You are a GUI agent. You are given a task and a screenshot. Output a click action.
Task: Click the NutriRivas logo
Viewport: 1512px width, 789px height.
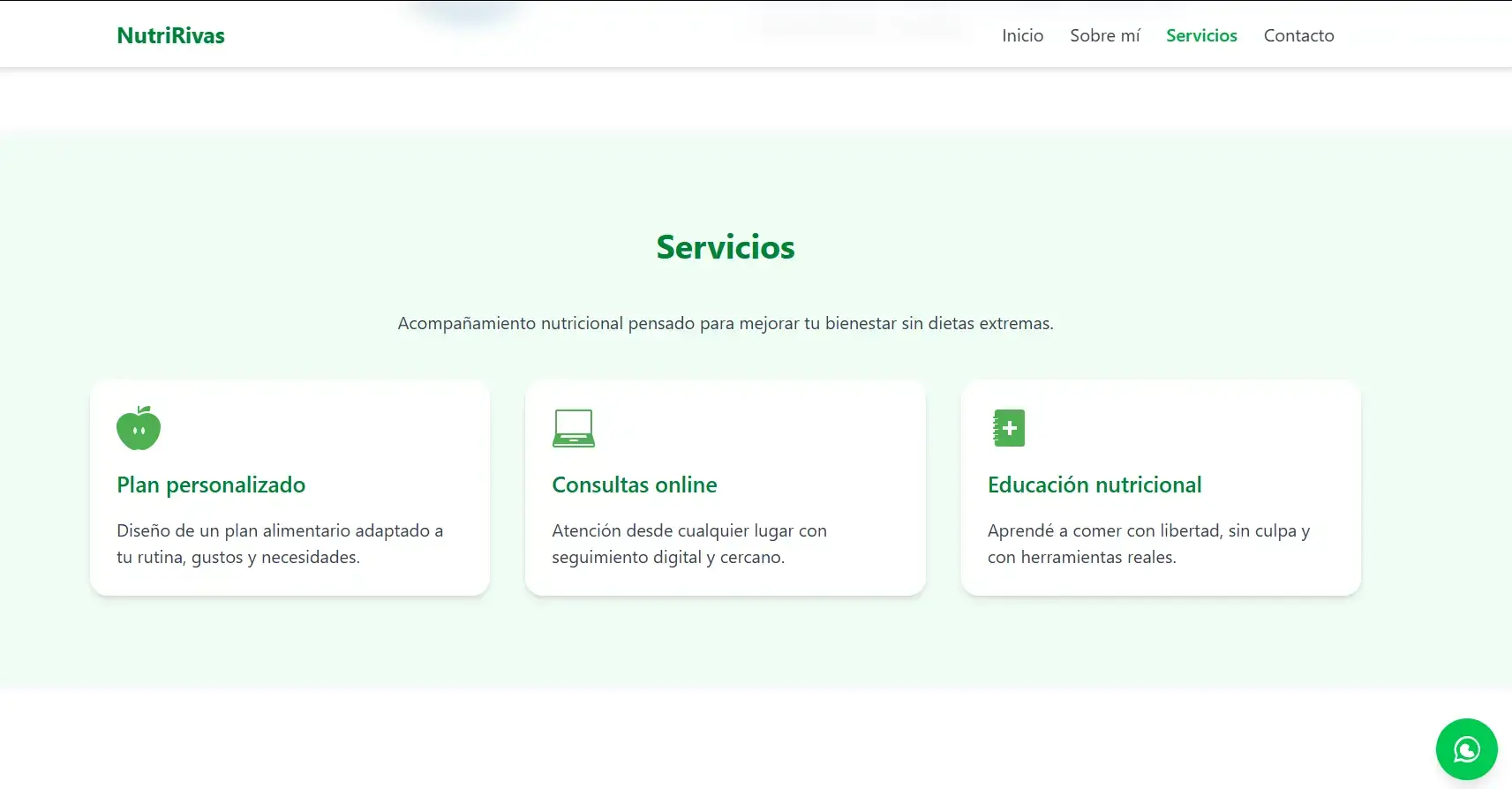[170, 35]
